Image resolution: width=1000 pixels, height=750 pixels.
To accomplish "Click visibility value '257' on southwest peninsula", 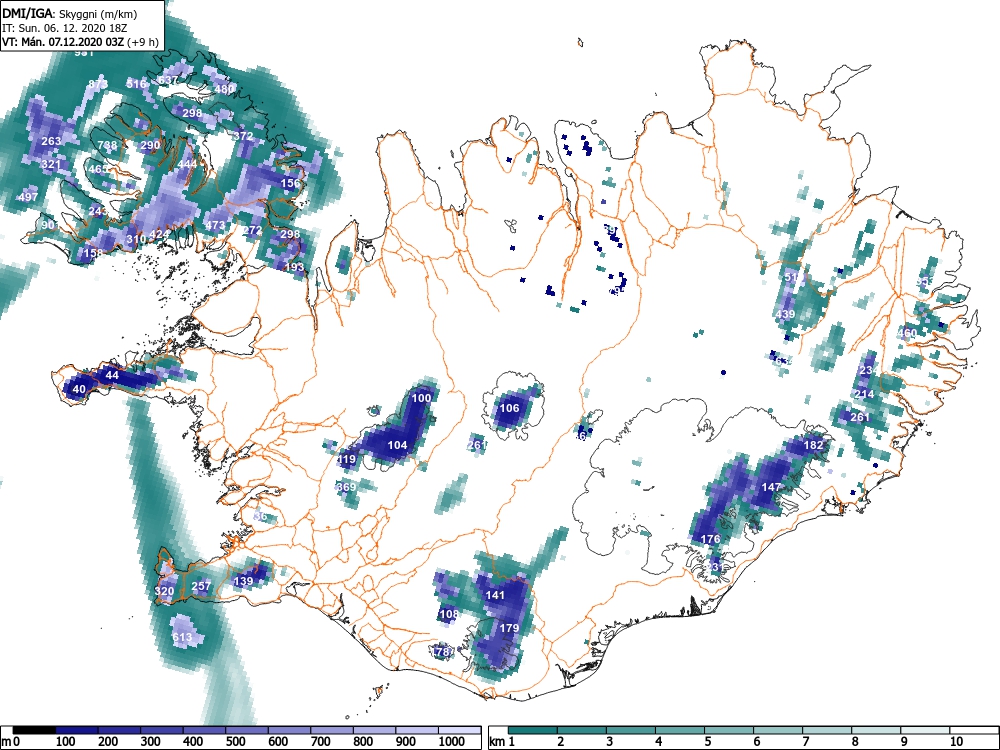I will click(201, 587).
